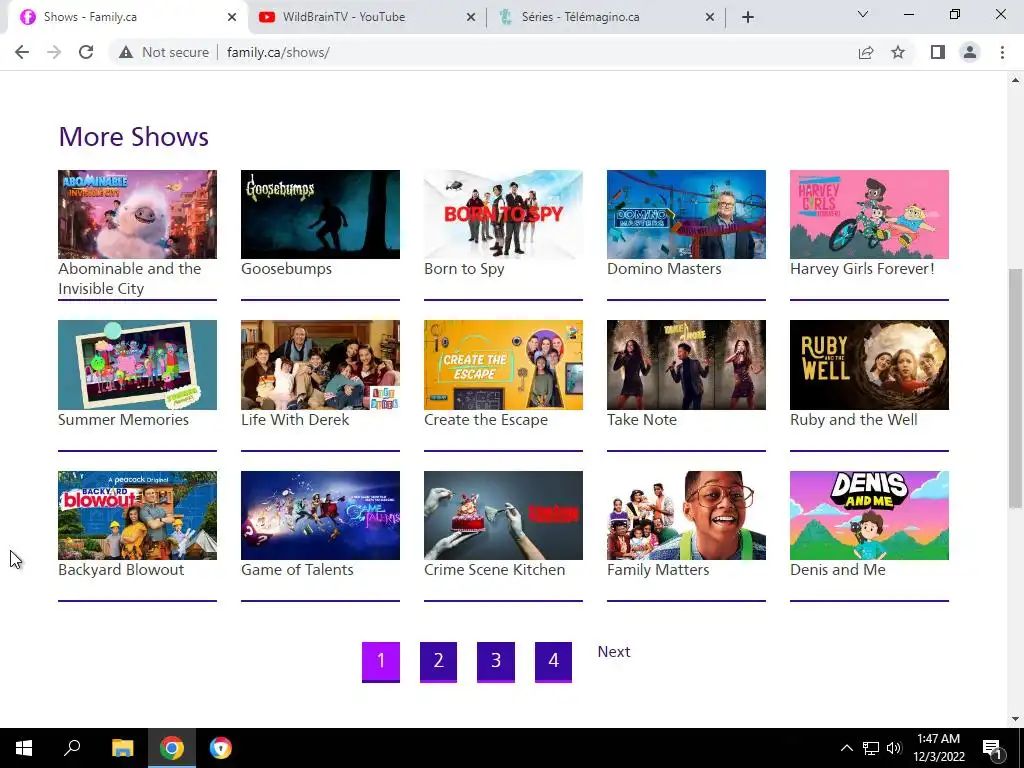1024x768 pixels.
Task: Open the Chrome profile menu
Action: (970, 52)
